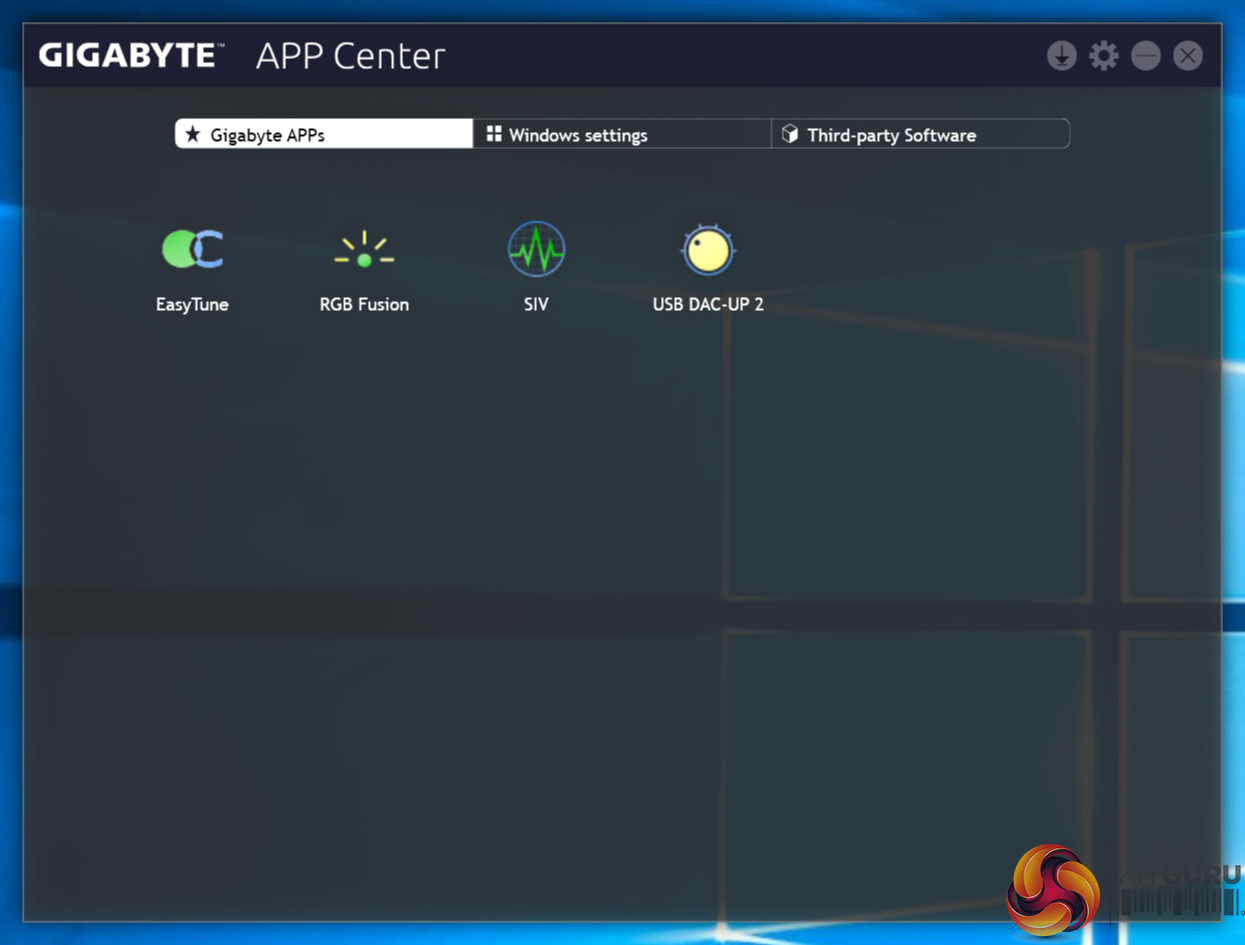This screenshot has height=945, width=1245.
Task: Click the RGB Fusion text label
Action: point(364,304)
